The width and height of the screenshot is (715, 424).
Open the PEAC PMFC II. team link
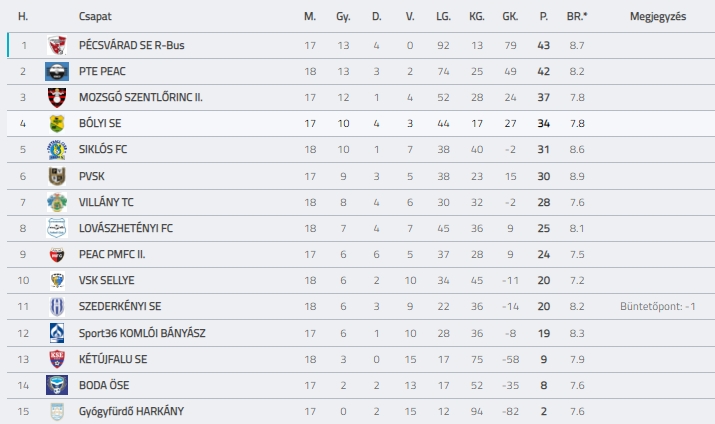[x=112, y=254]
